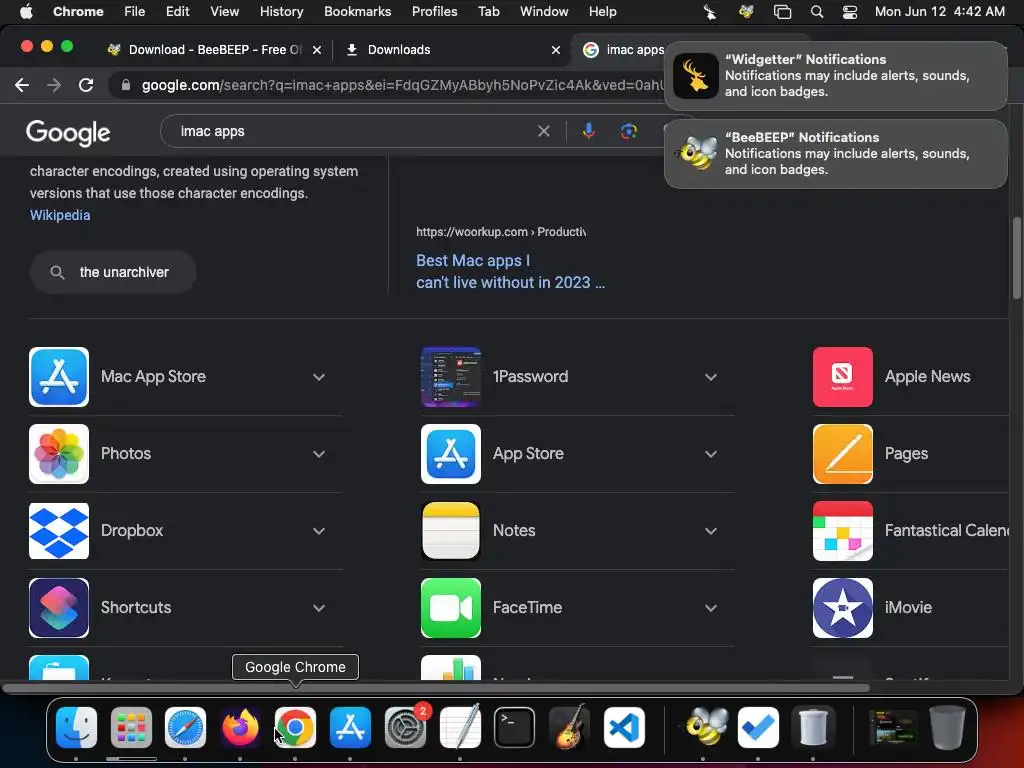The height and width of the screenshot is (768, 1024).
Task: Open the Apple News icon
Action: 842,377
